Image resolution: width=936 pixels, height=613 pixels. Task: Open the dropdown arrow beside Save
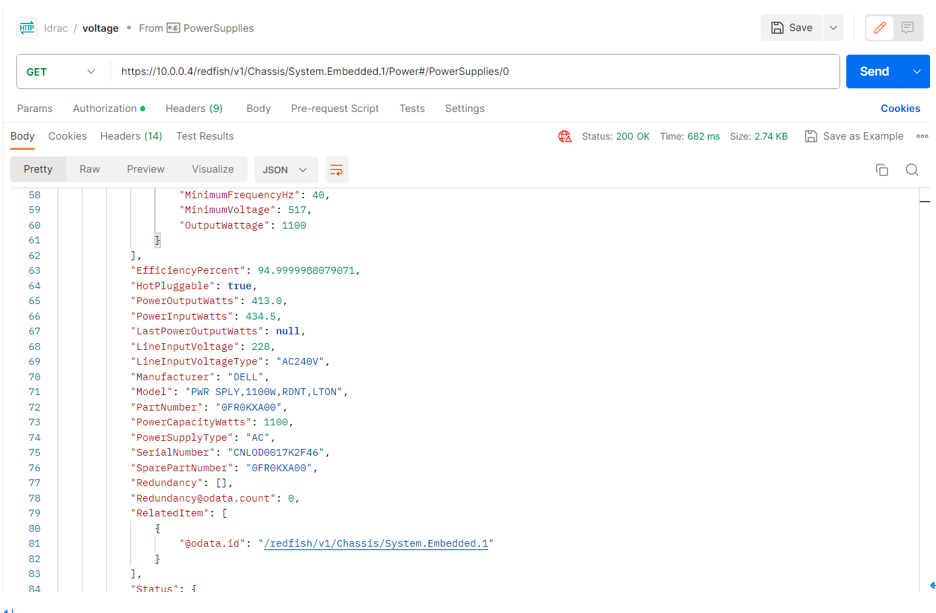click(x=833, y=28)
